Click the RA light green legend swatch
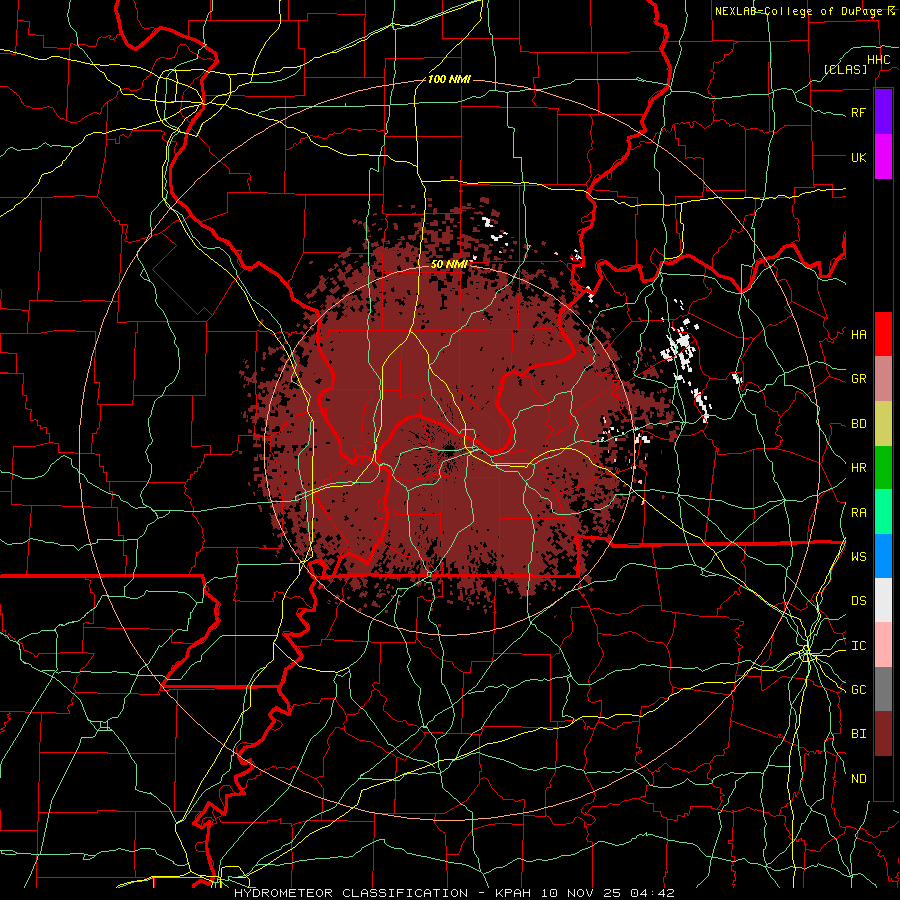The width and height of the screenshot is (900, 900). 883,512
